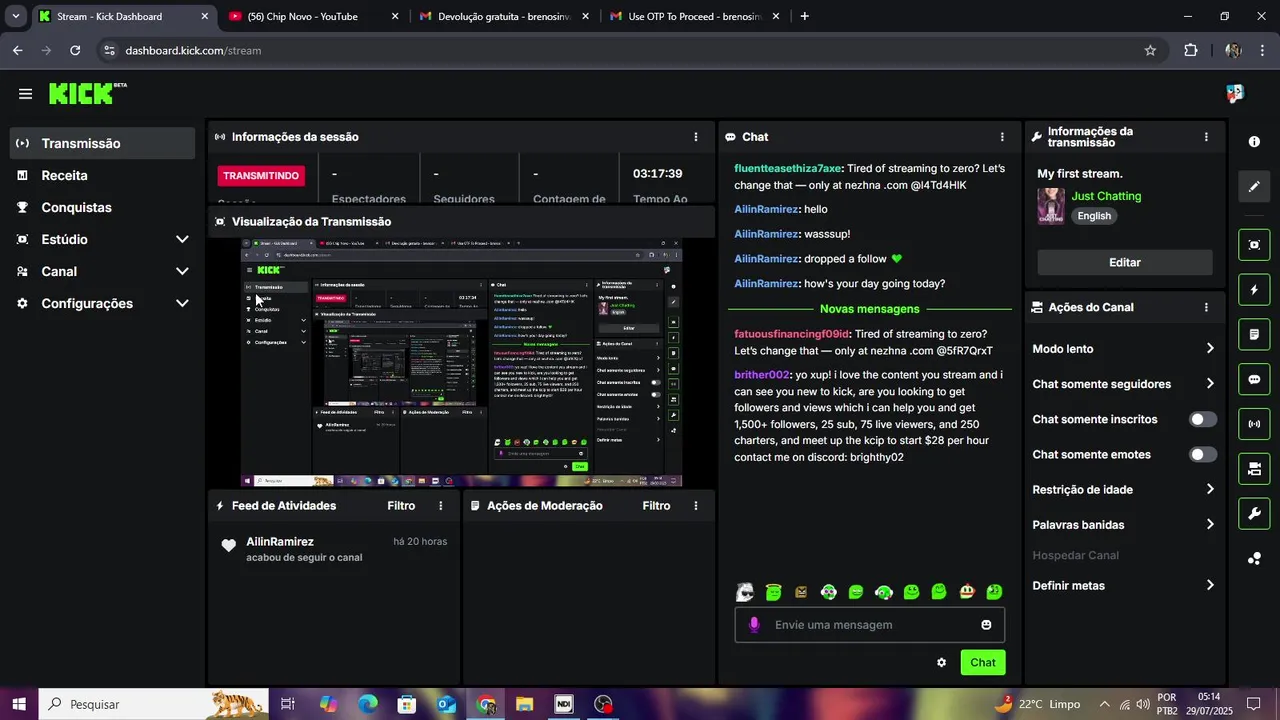Click username AilinRamirez in activity feed
This screenshot has width=1280, height=720.
[280, 542]
